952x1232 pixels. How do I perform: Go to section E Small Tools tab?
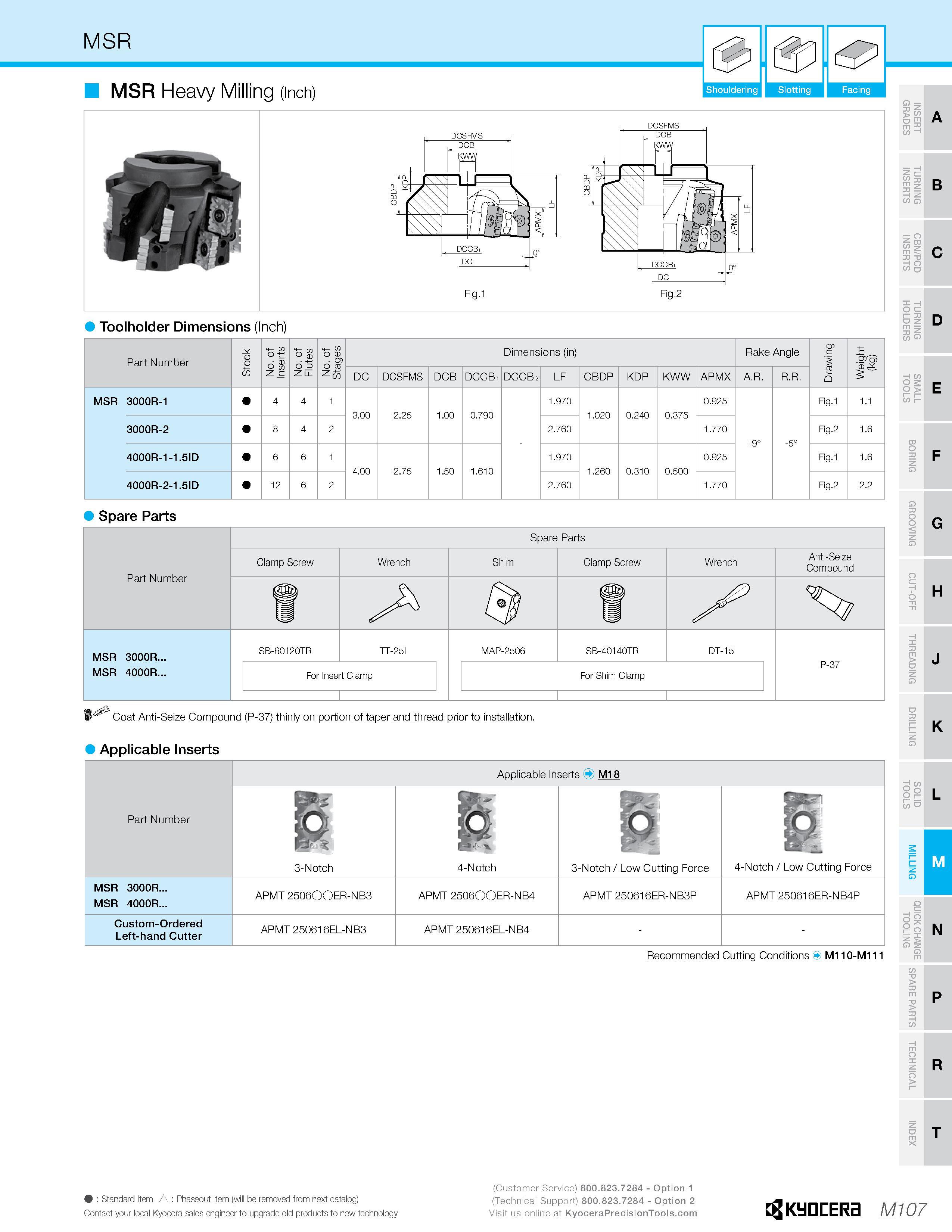tap(925, 388)
